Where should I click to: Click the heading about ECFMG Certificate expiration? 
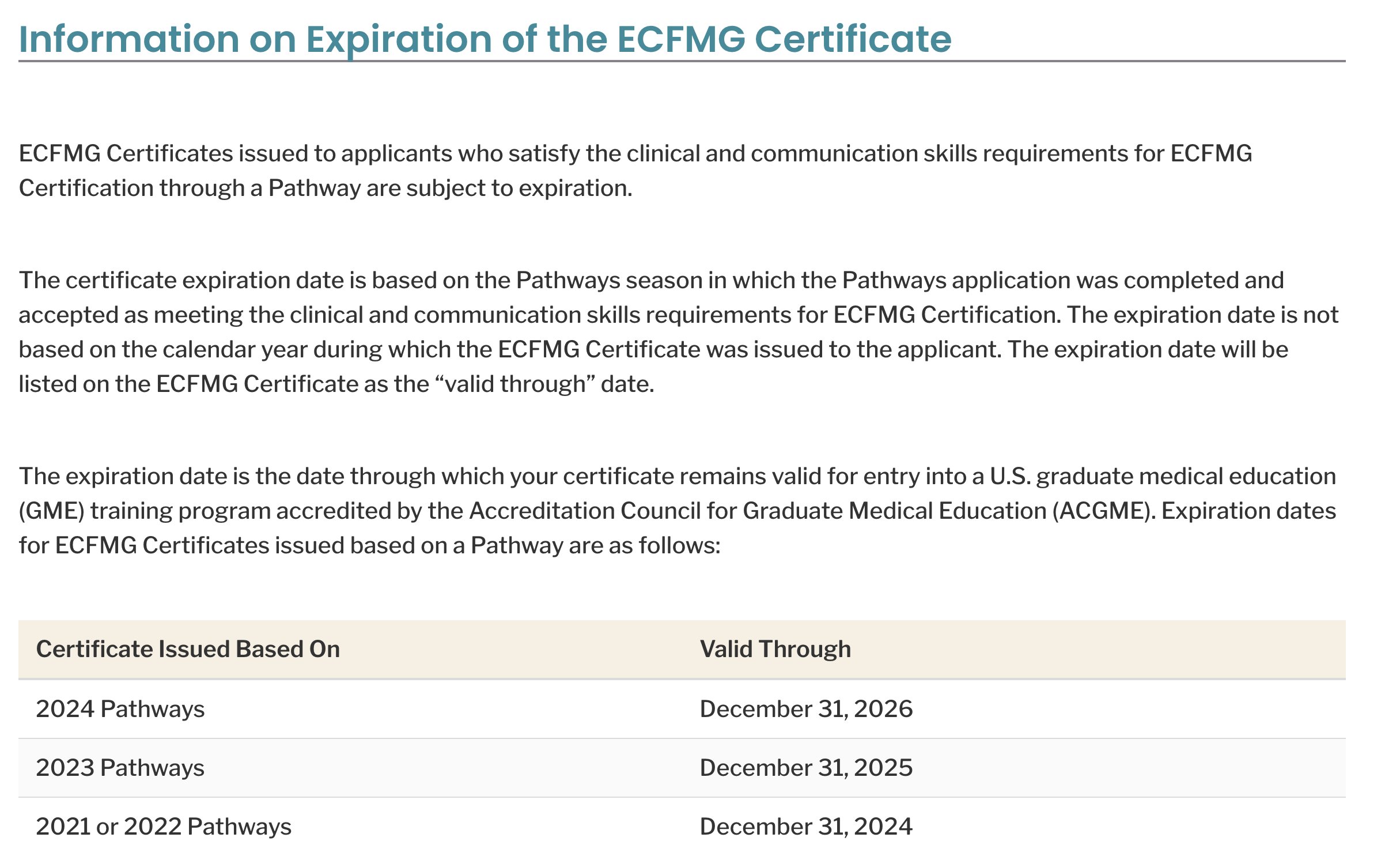click(x=485, y=39)
